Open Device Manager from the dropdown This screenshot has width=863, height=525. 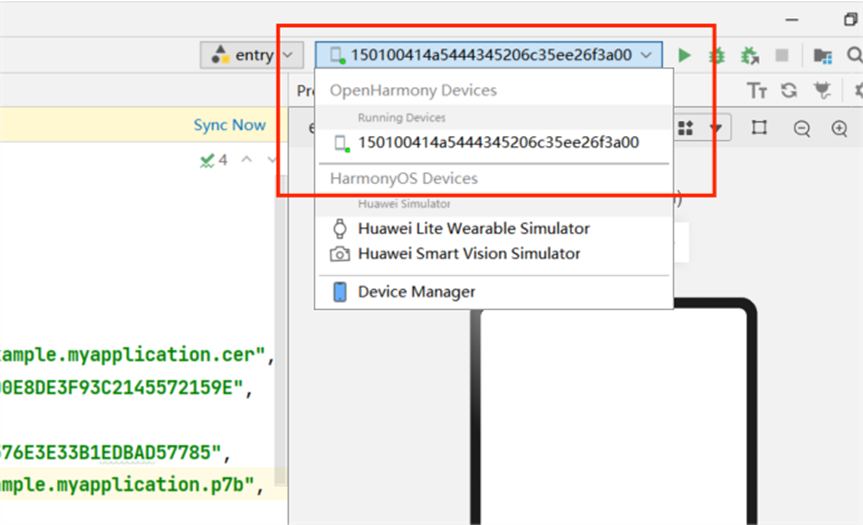click(494, 292)
